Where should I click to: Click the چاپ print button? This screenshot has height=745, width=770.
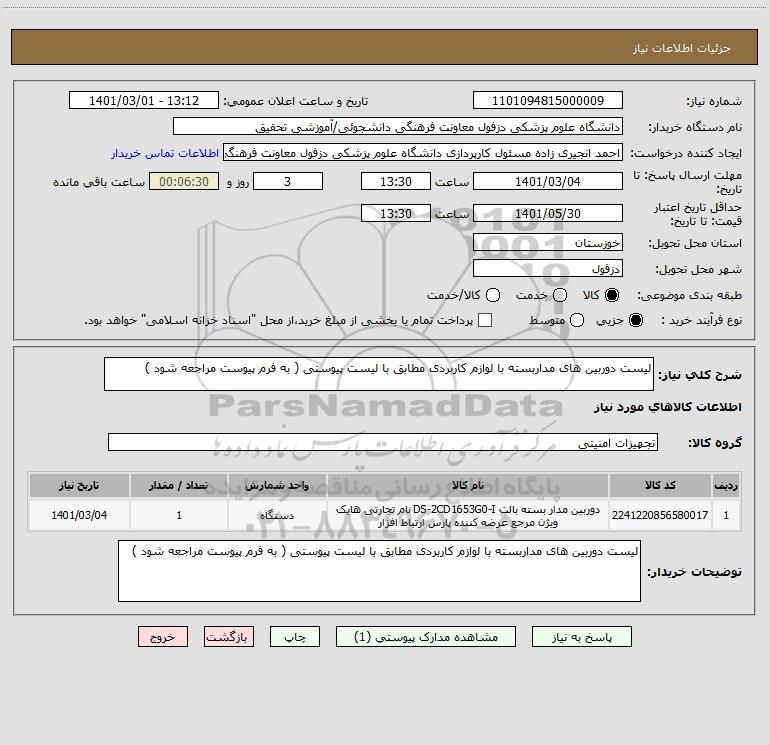click(295, 637)
